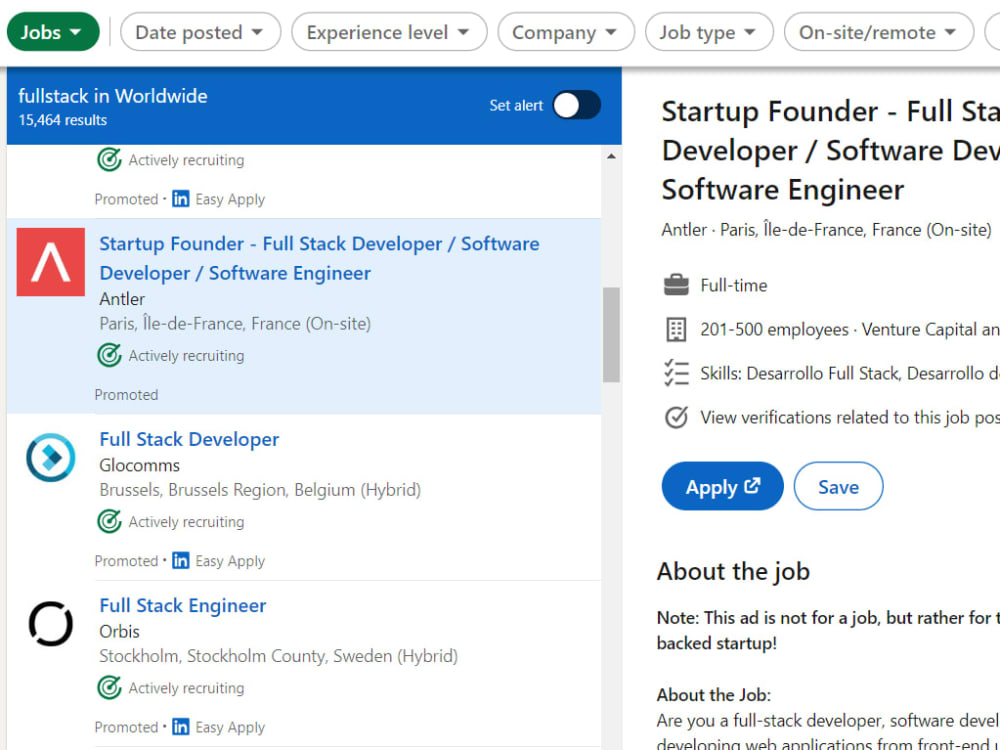Open the Jobs filter dropdown
1000x750 pixels.
coord(53,32)
